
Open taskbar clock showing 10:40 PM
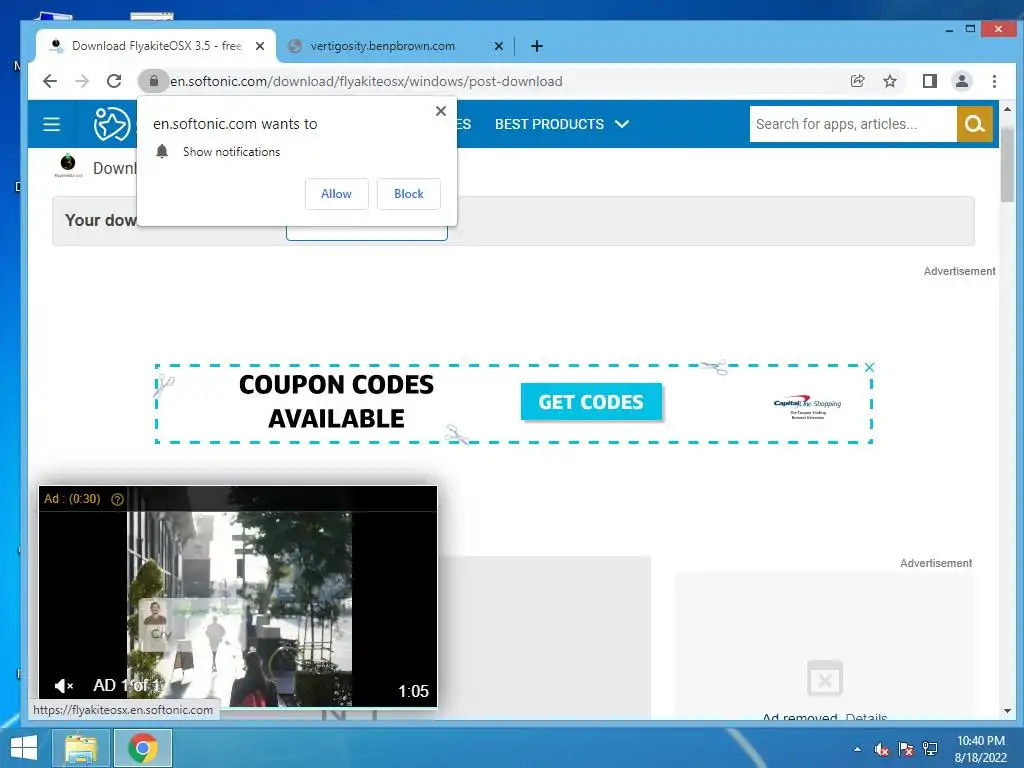pos(980,748)
